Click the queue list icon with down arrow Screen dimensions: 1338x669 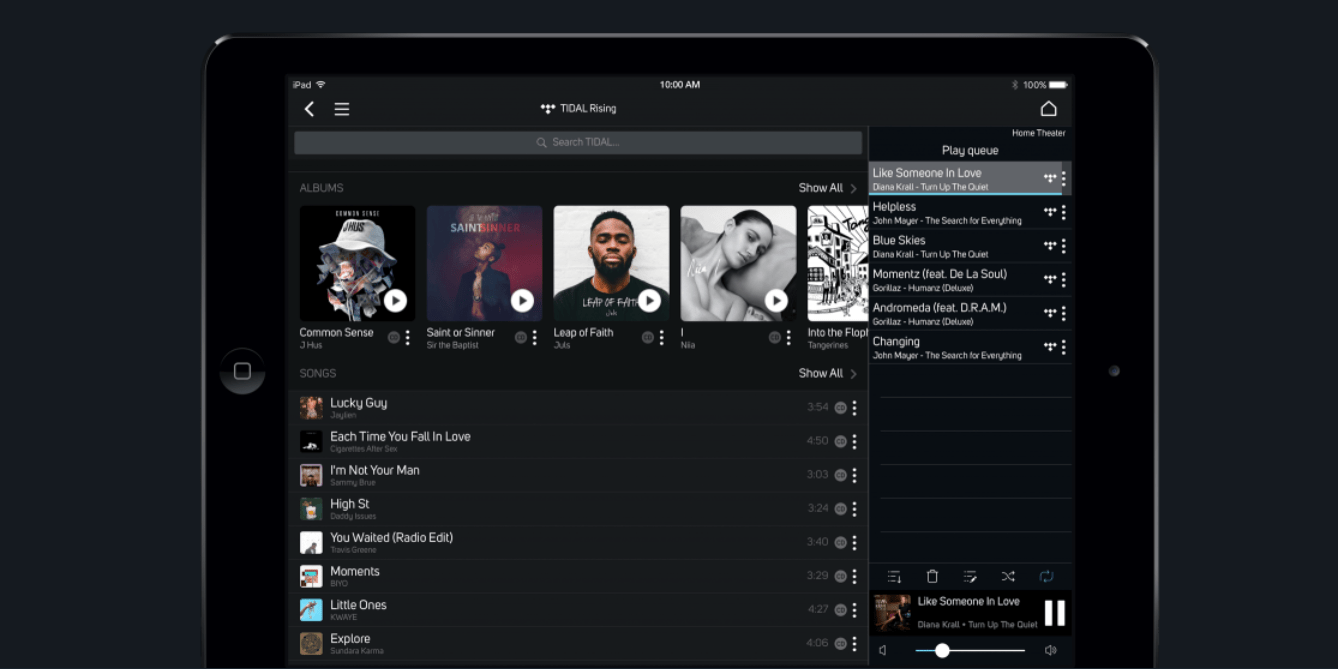click(894, 576)
